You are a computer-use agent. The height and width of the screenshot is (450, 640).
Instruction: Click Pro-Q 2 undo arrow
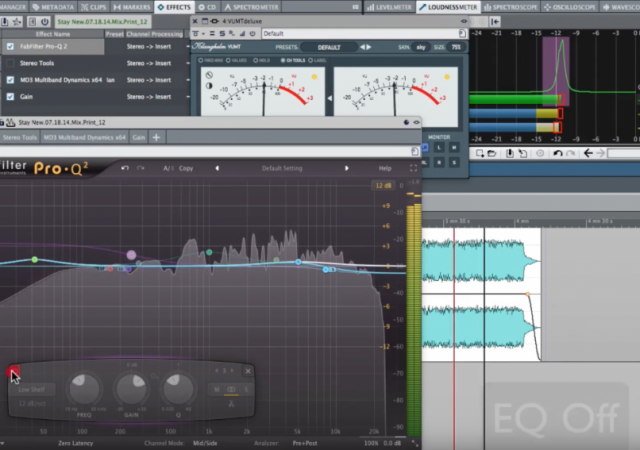125,168
